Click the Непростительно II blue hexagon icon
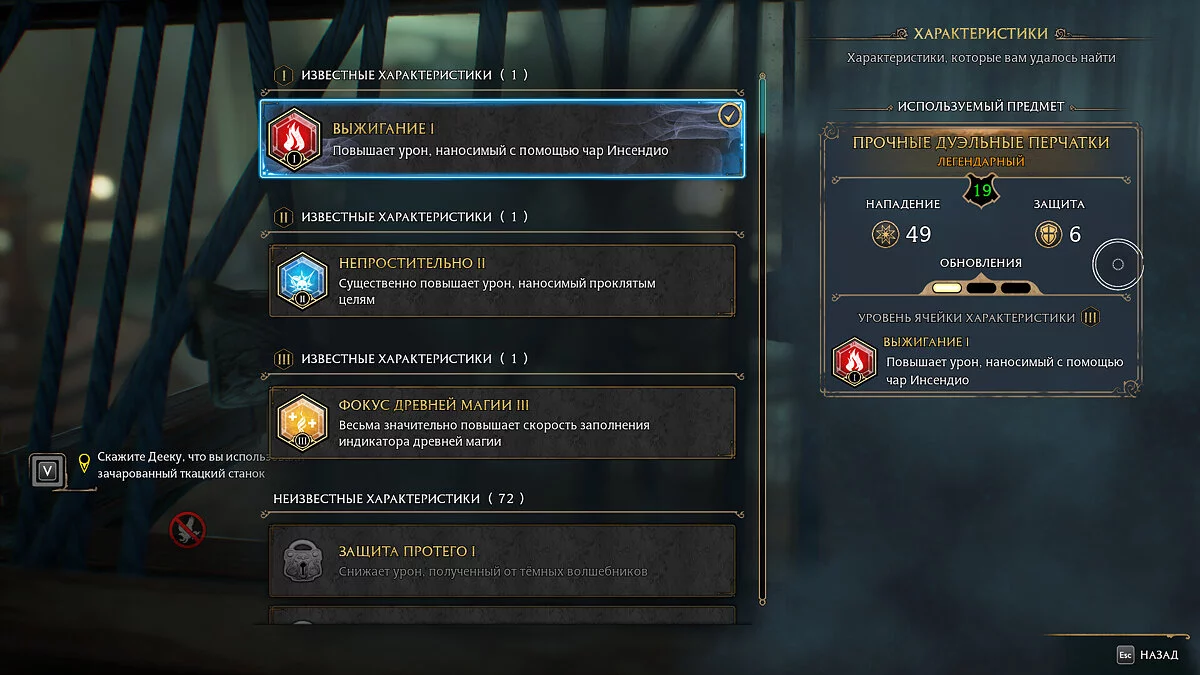The width and height of the screenshot is (1200, 675). [302, 283]
